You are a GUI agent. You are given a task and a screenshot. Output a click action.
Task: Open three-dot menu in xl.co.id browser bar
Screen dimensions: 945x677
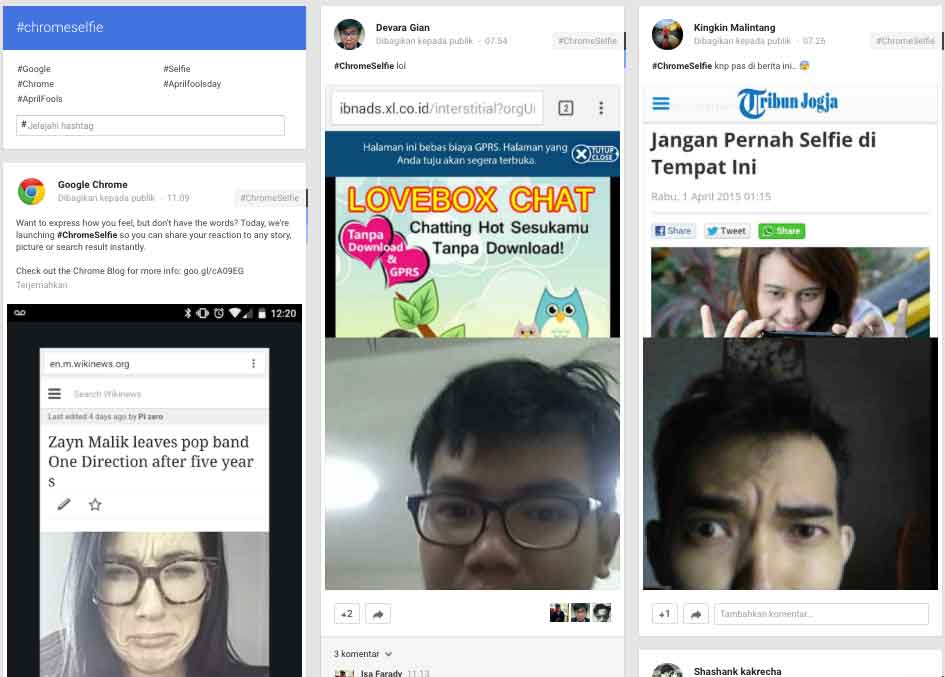(x=601, y=108)
